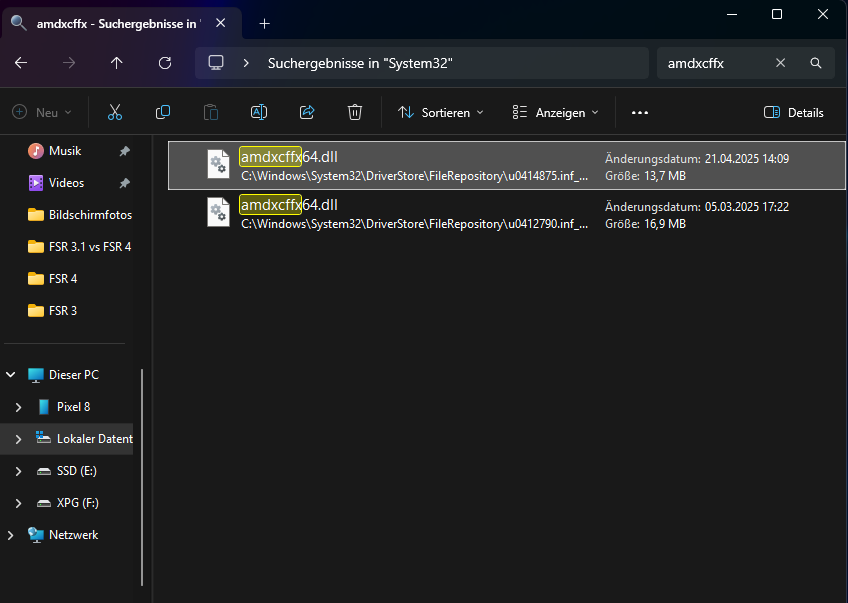Go forward with the right arrow
This screenshot has height=603, width=848.
[x=69, y=63]
